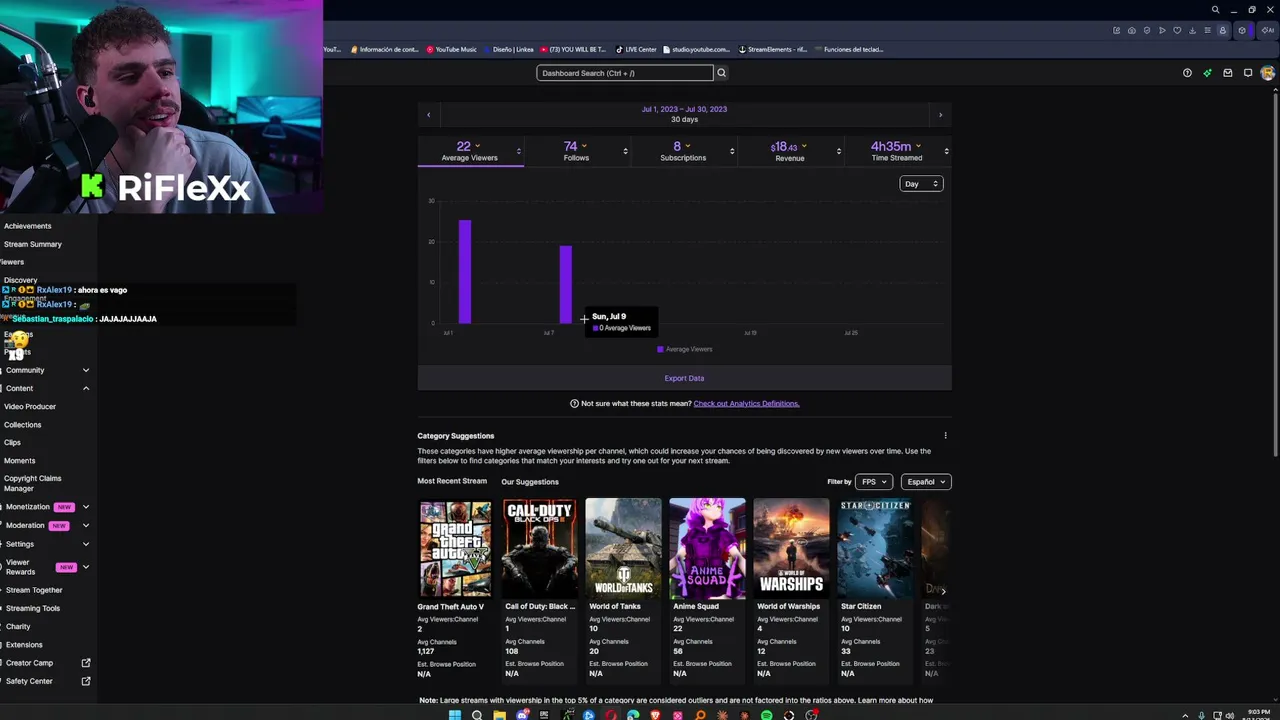Open the FPS filter dropdown
The height and width of the screenshot is (720, 1280).
click(x=873, y=482)
